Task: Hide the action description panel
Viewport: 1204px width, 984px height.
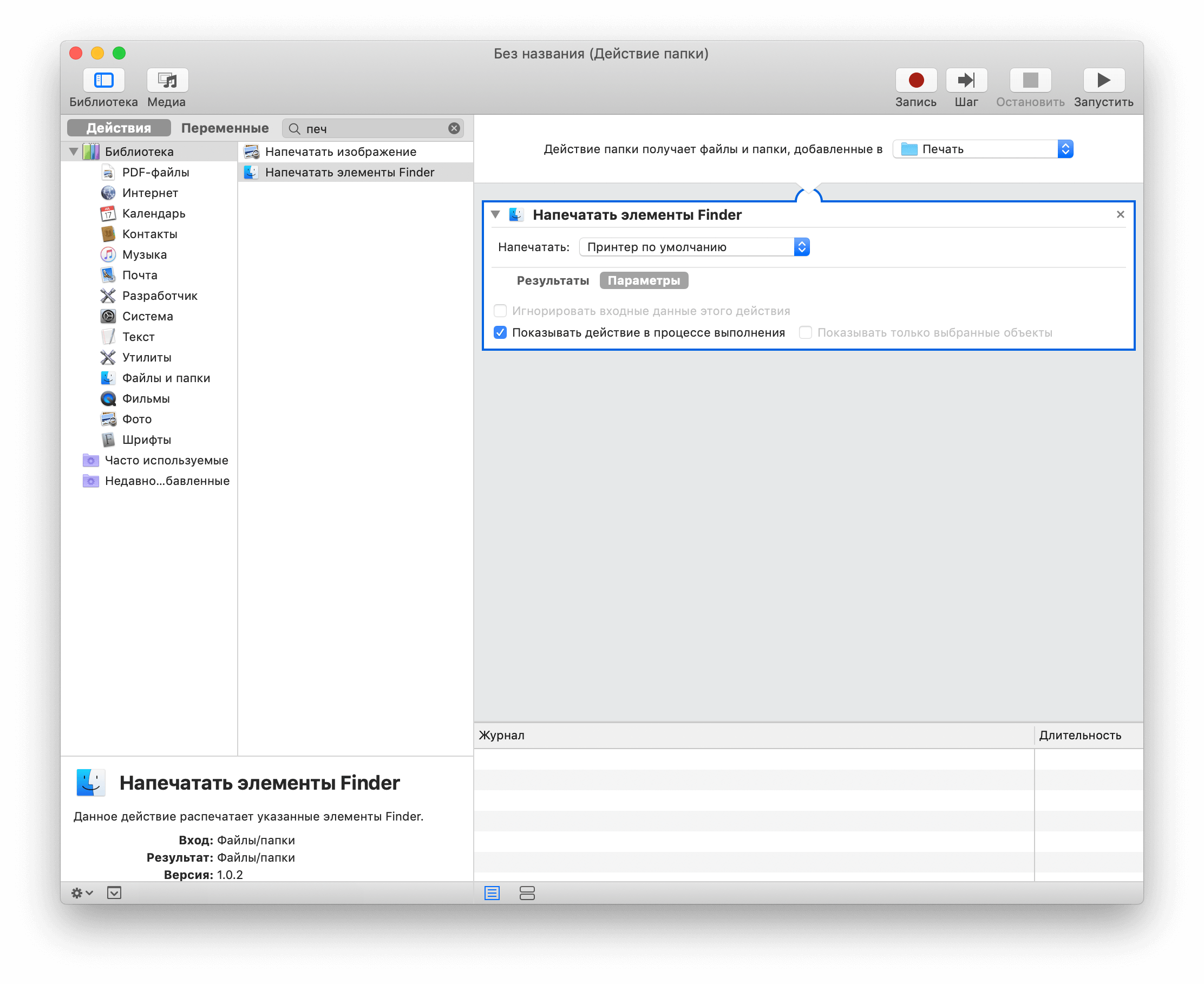Action: (114, 893)
